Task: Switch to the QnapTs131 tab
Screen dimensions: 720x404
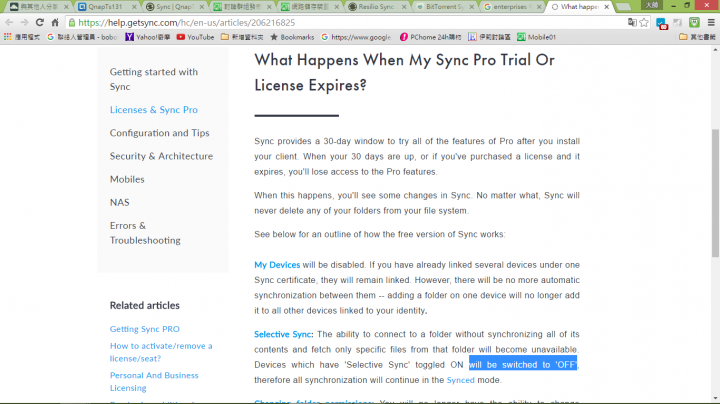Action: [x=107, y=7]
